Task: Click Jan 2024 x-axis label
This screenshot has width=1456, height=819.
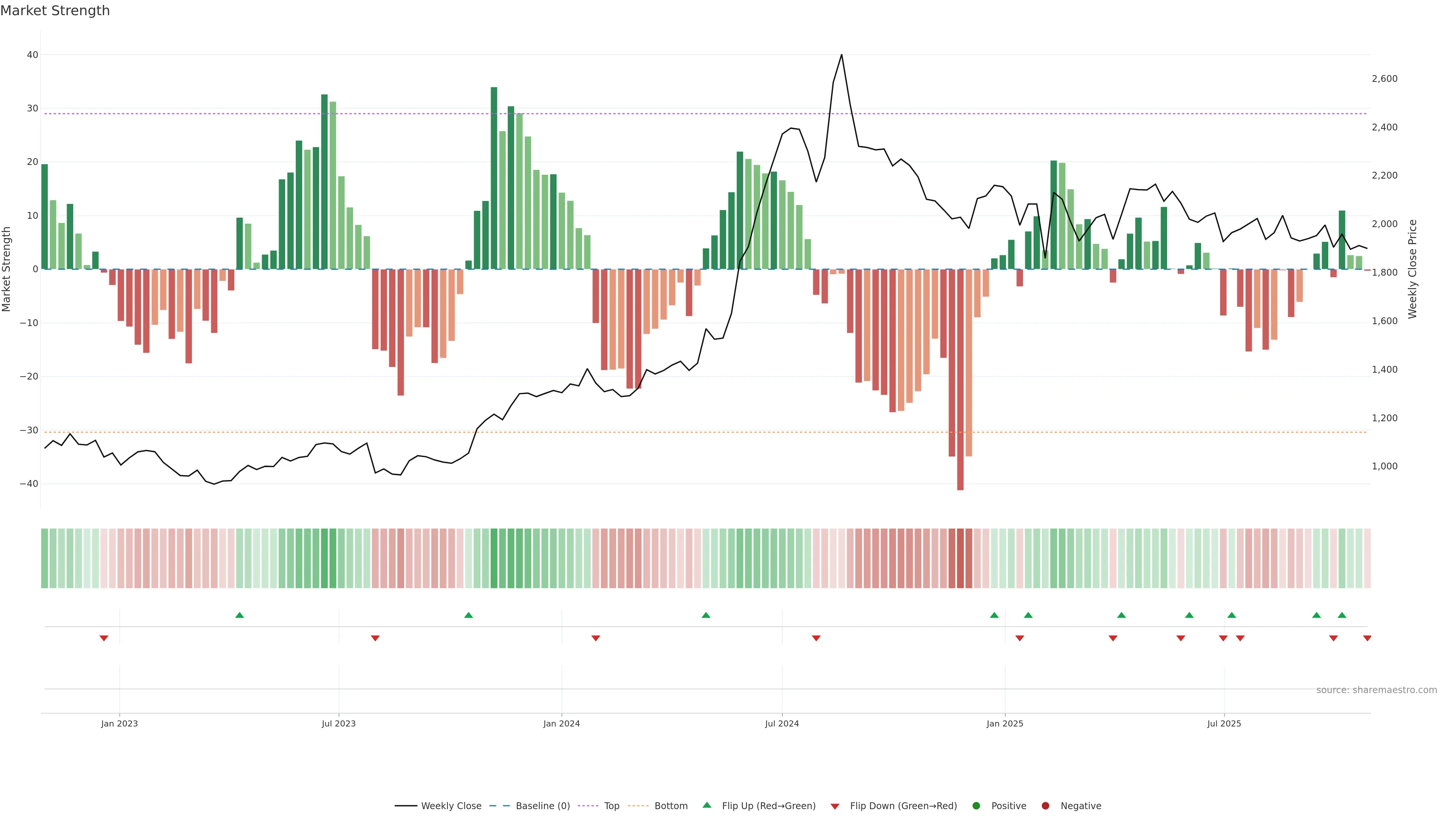Action: pos(561,723)
